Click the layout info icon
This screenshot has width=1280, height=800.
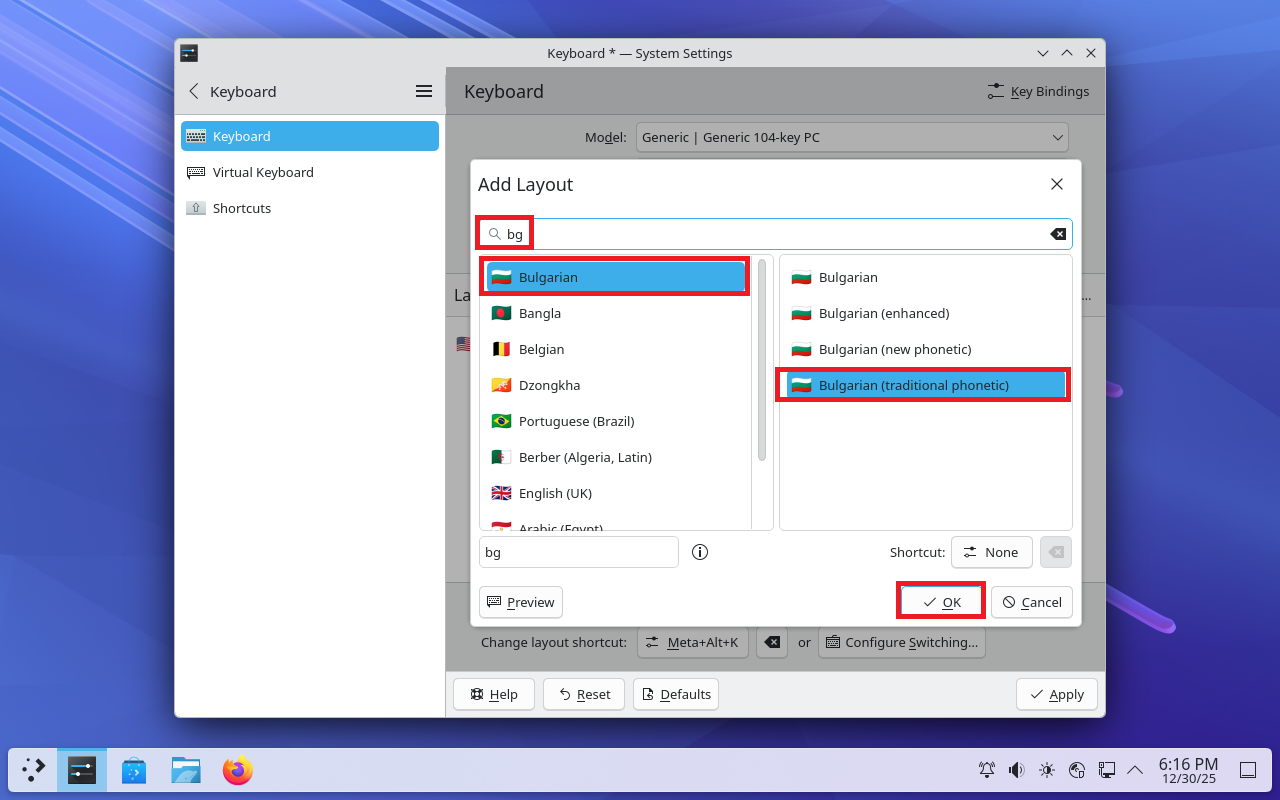pyautogui.click(x=700, y=552)
